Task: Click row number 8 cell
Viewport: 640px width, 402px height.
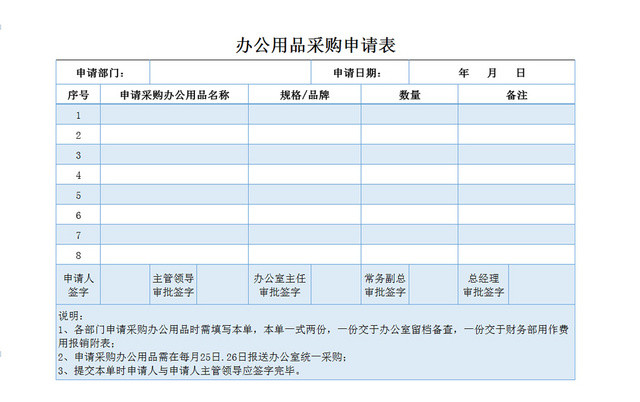Action: 78,255
